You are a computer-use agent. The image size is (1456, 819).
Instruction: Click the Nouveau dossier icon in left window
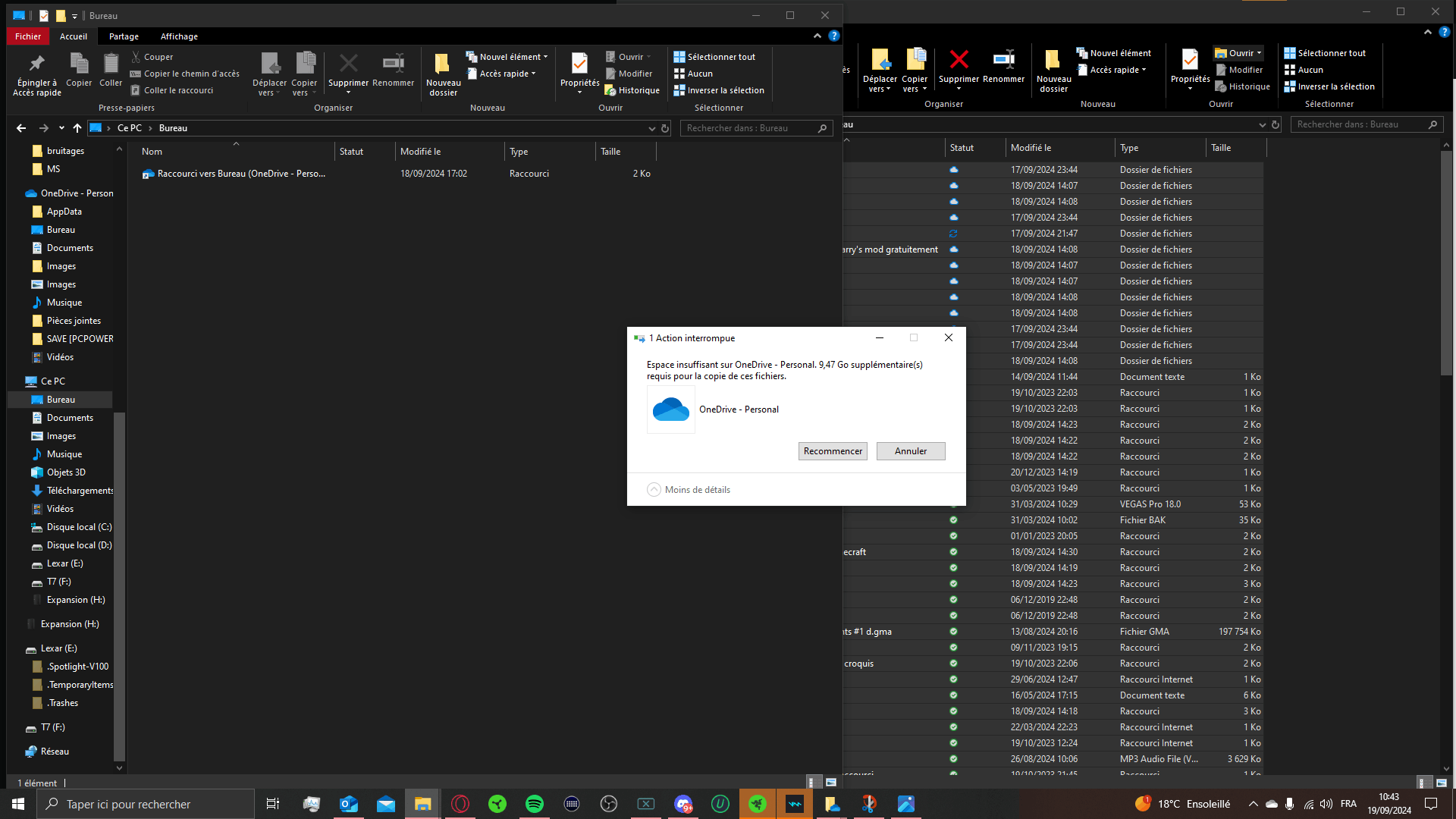pyautogui.click(x=442, y=64)
